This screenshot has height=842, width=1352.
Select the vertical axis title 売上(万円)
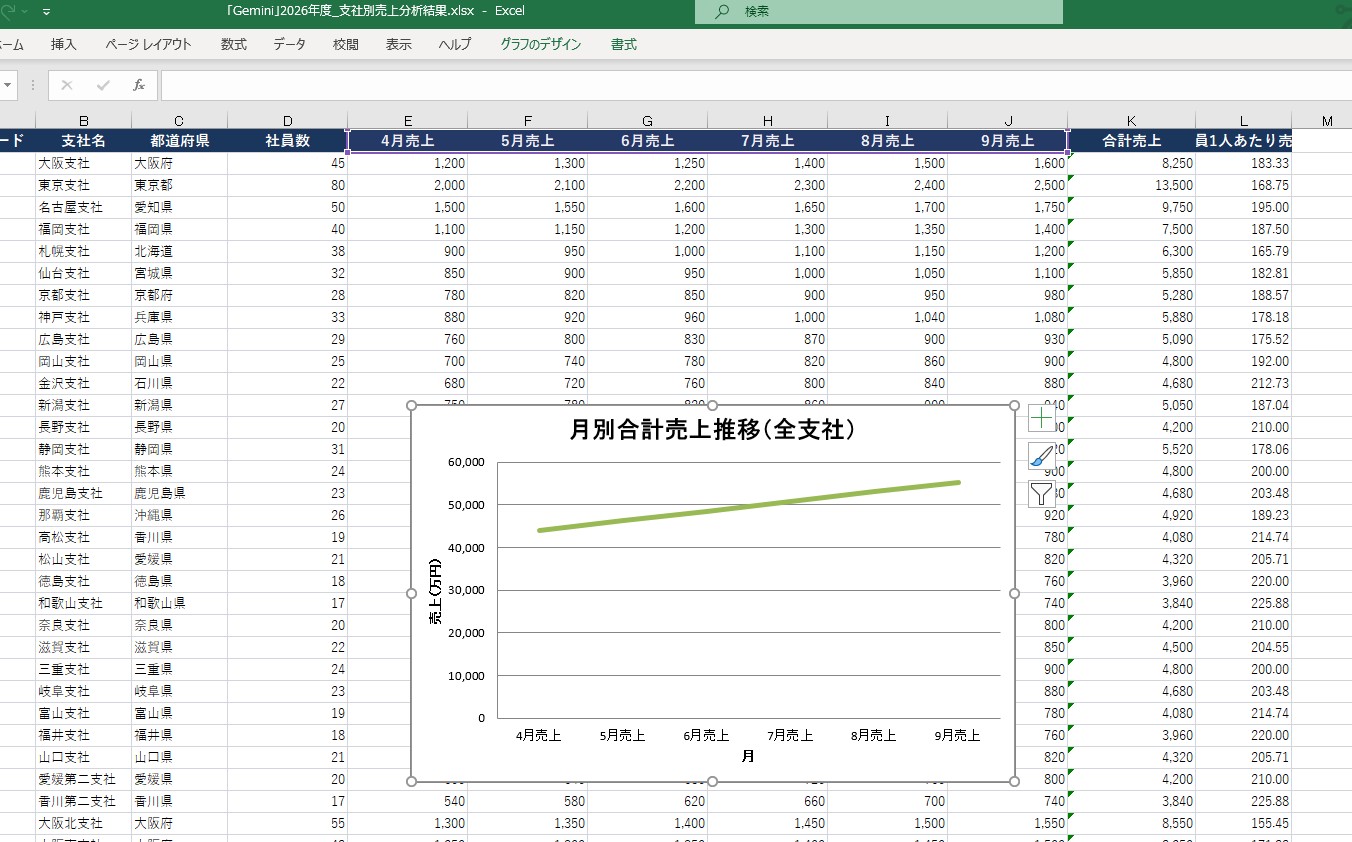pyautogui.click(x=435, y=592)
